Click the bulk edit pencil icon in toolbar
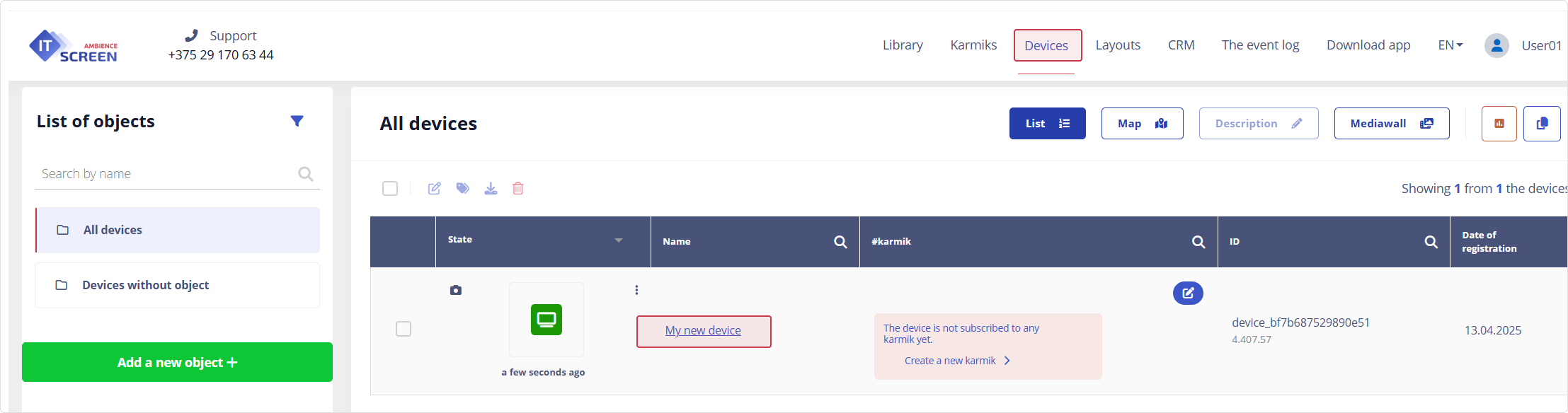1568x413 pixels. (x=435, y=188)
